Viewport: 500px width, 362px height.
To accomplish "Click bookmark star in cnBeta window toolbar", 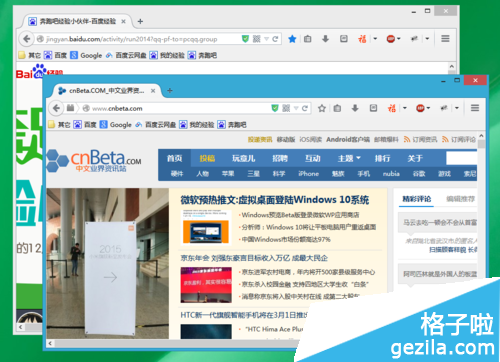I will (x=322, y=108).
